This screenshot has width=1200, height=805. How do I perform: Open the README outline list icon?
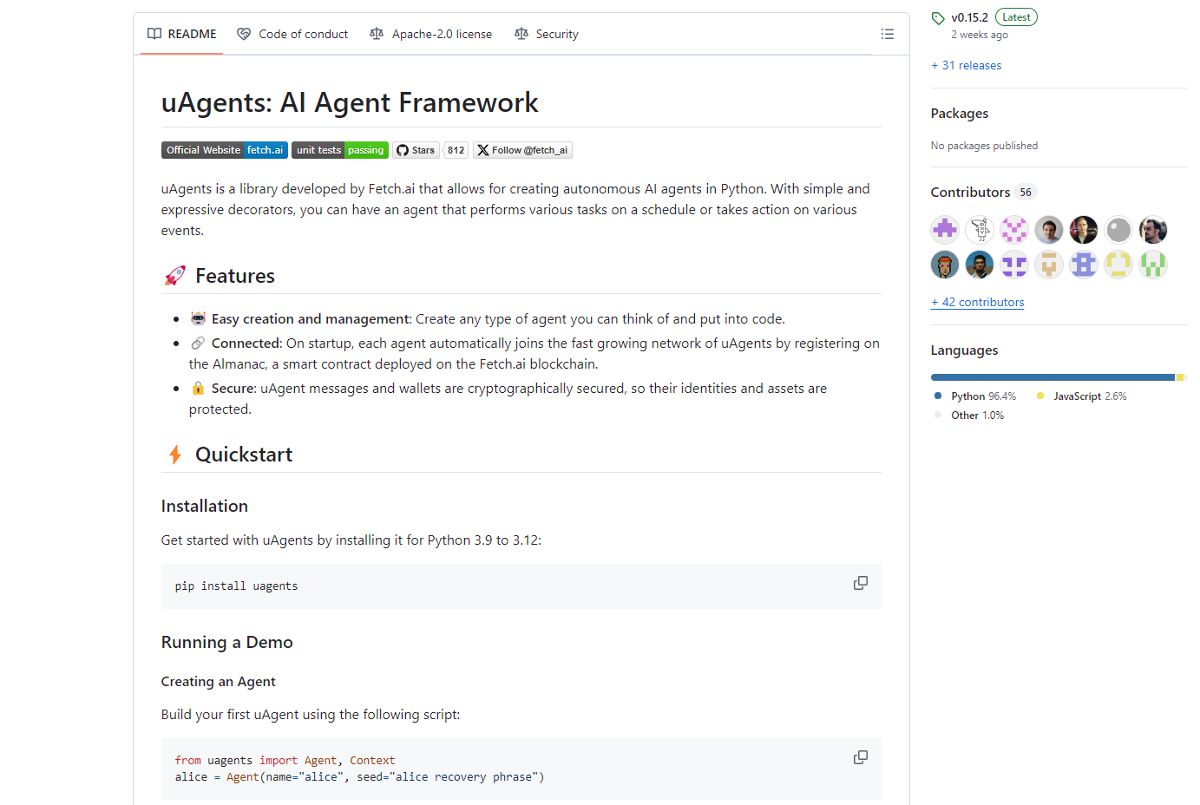[x=886, y=33]
